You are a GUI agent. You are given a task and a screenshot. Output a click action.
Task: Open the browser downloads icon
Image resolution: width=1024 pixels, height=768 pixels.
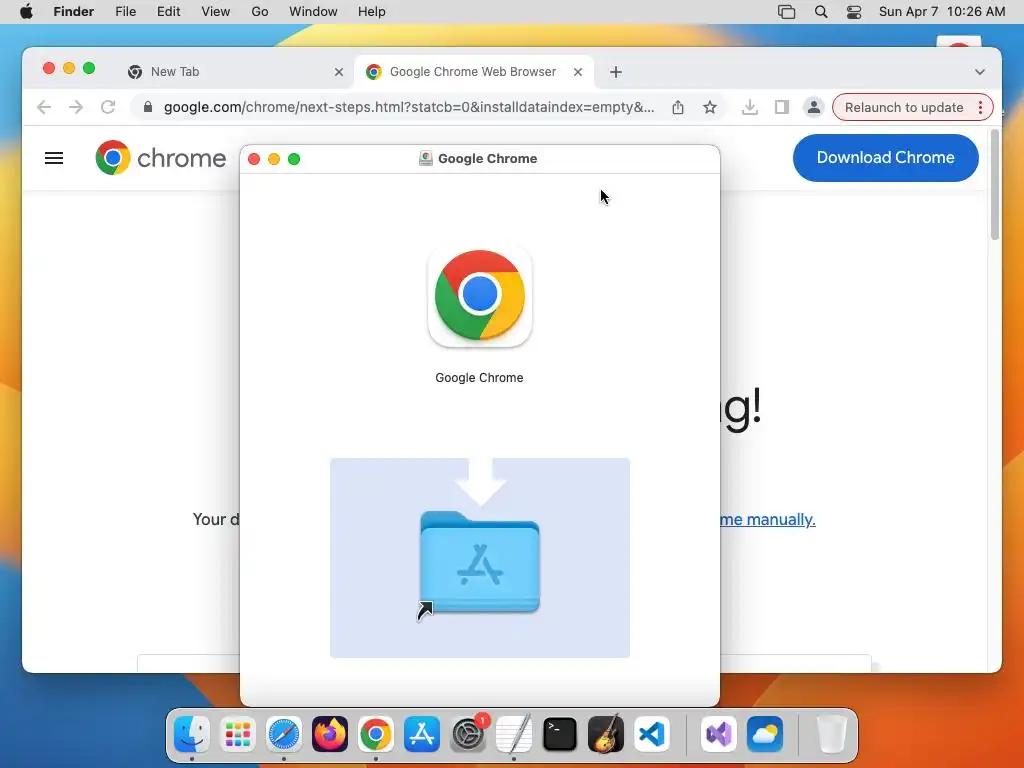coord(750,107)
